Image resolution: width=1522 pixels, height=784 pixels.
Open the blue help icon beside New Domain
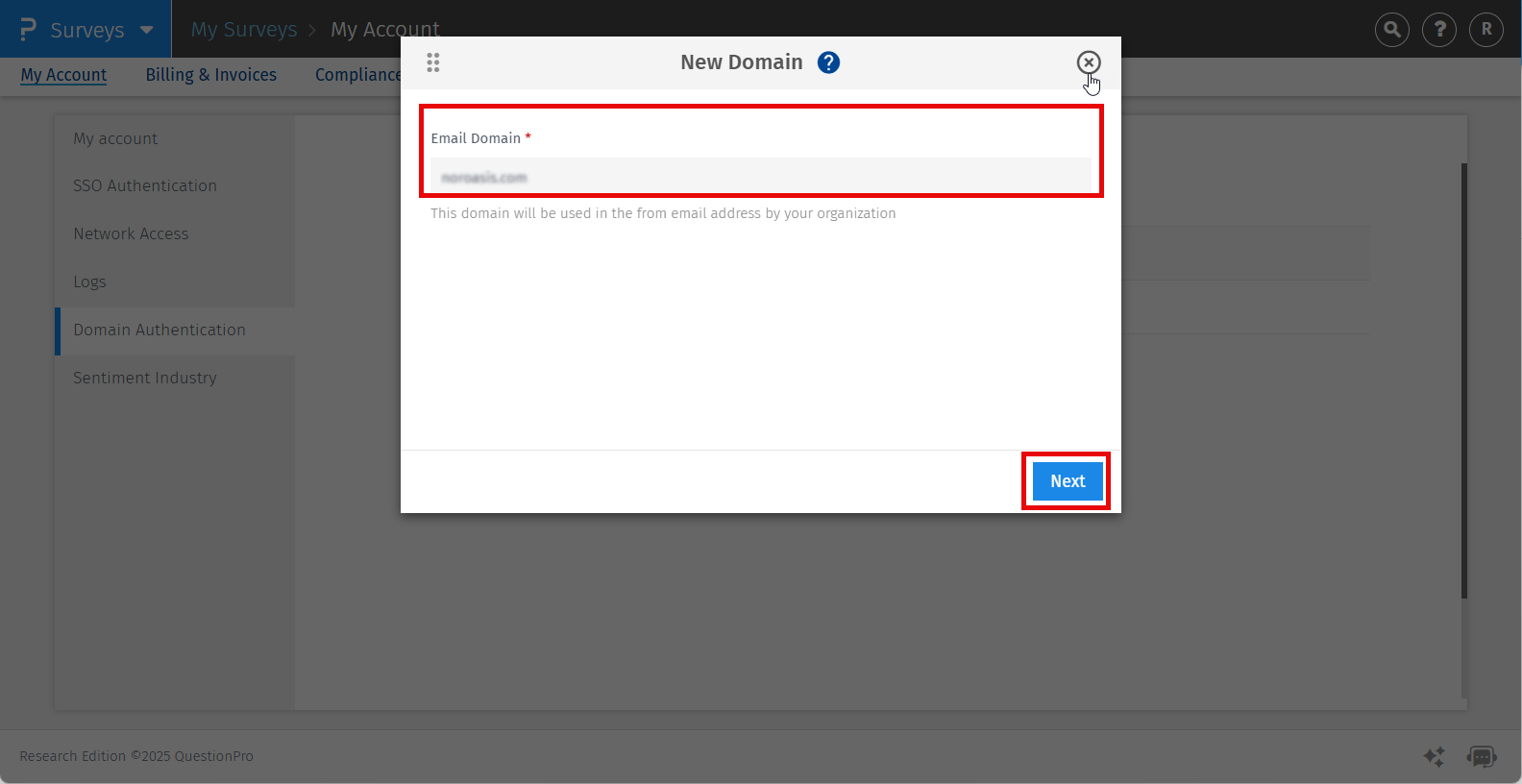828,62
